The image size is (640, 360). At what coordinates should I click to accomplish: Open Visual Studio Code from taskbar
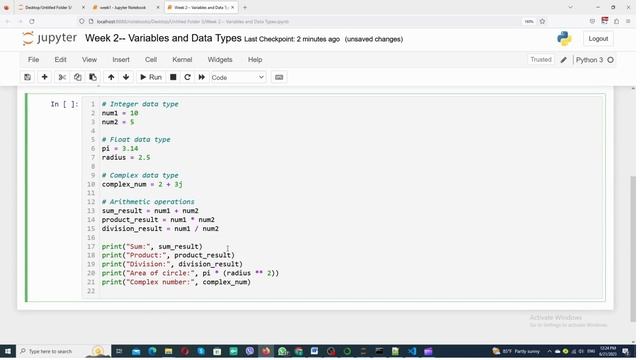(412, 351)
